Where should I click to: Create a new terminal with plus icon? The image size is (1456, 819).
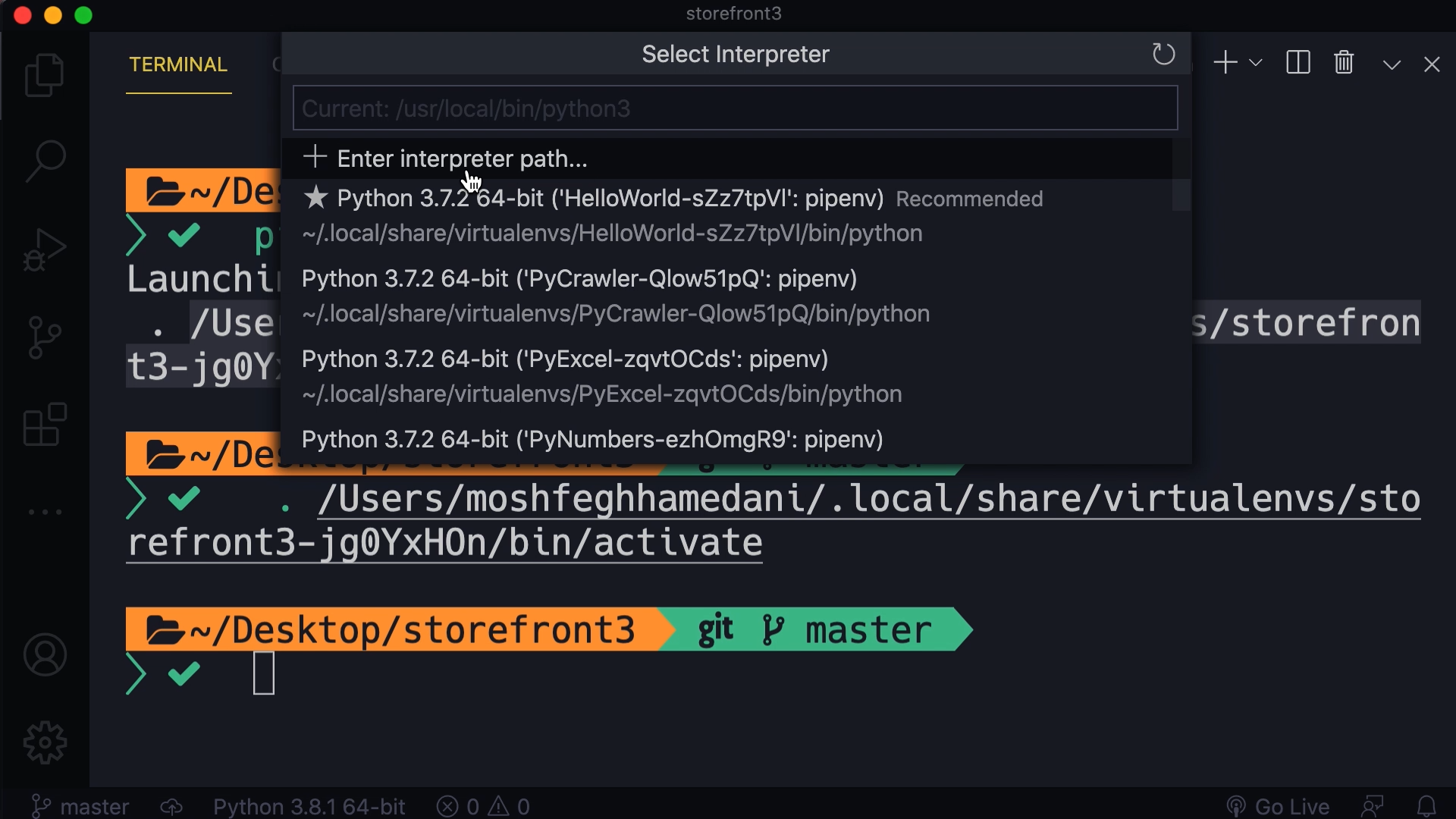point(1225,62)
